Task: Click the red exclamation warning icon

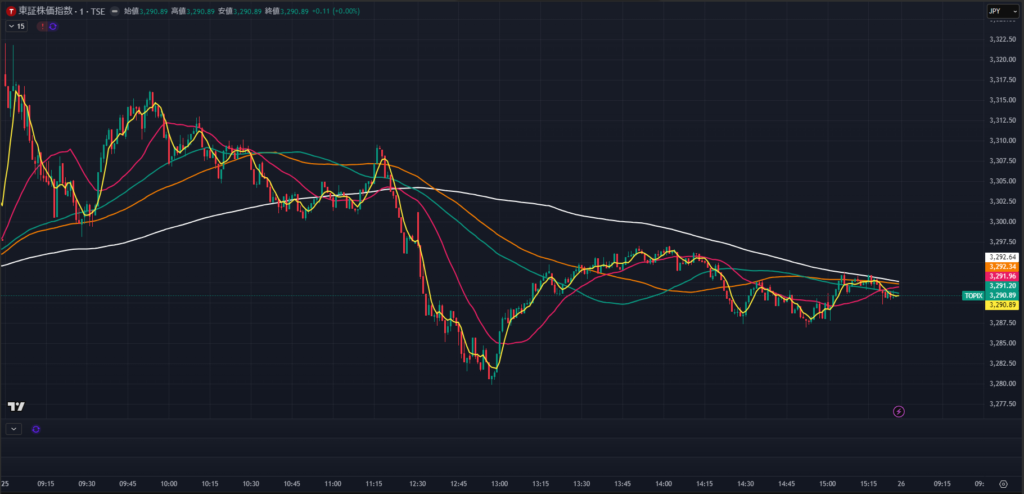Action: pos(41,26)
